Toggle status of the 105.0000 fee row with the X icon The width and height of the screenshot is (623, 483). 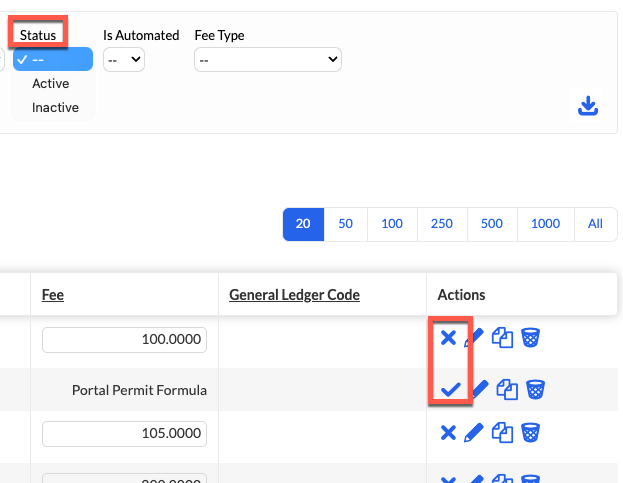click(x=448, y=433)
